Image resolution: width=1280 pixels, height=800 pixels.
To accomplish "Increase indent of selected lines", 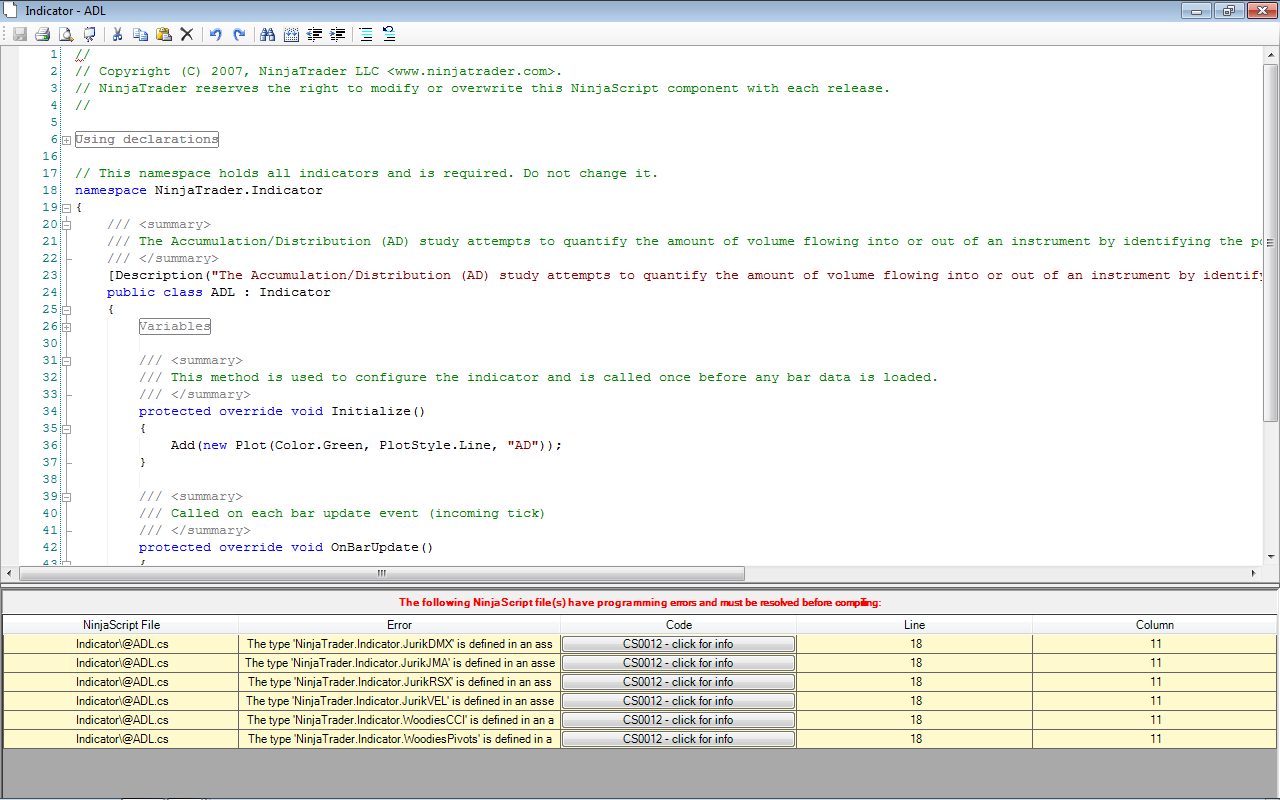I will (338, 34).
